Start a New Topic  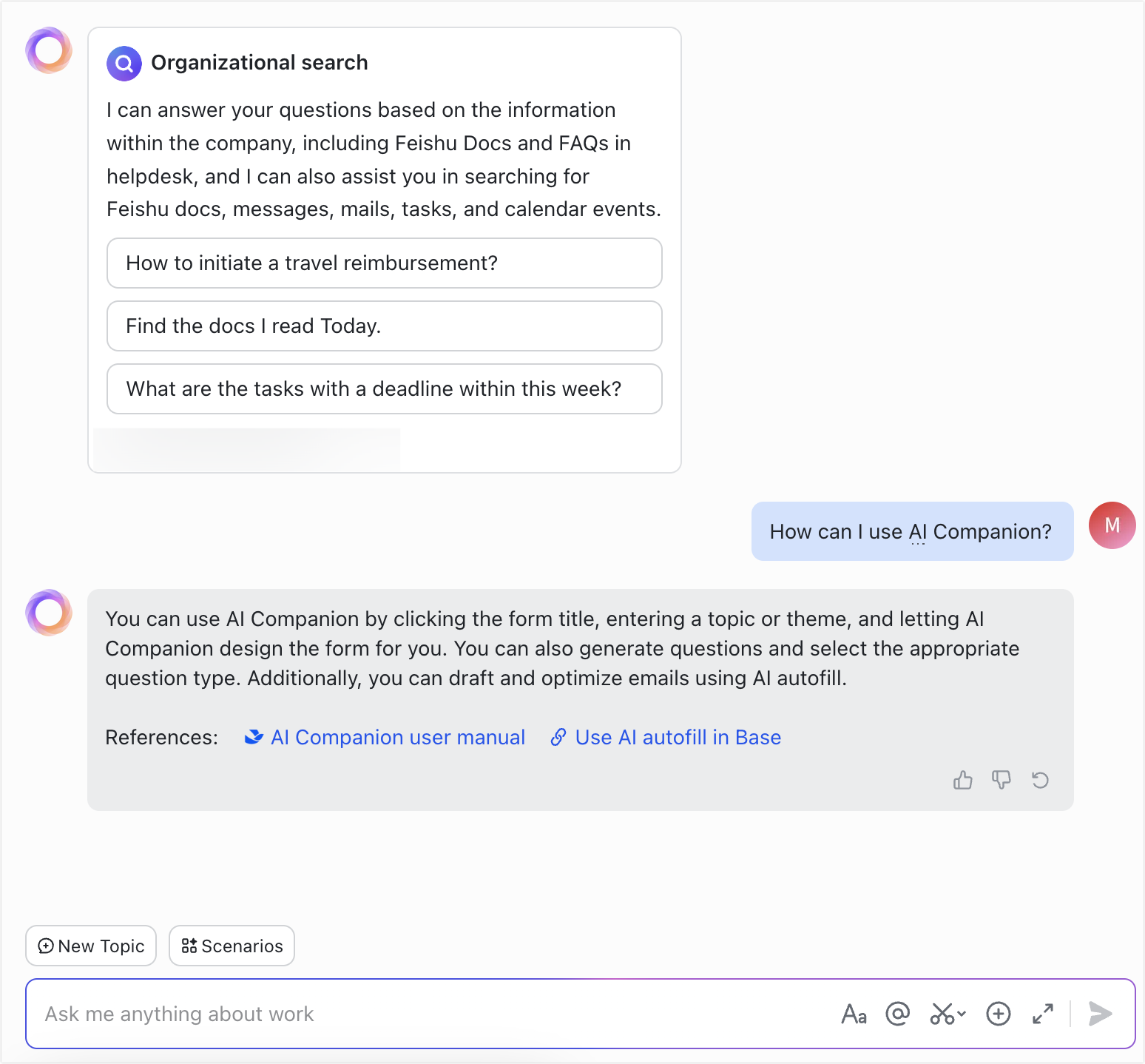[91, 946]
